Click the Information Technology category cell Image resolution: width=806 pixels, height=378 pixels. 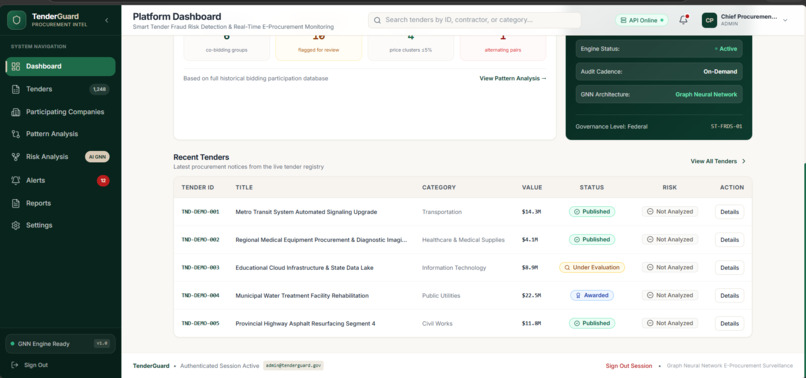[454, 267]
